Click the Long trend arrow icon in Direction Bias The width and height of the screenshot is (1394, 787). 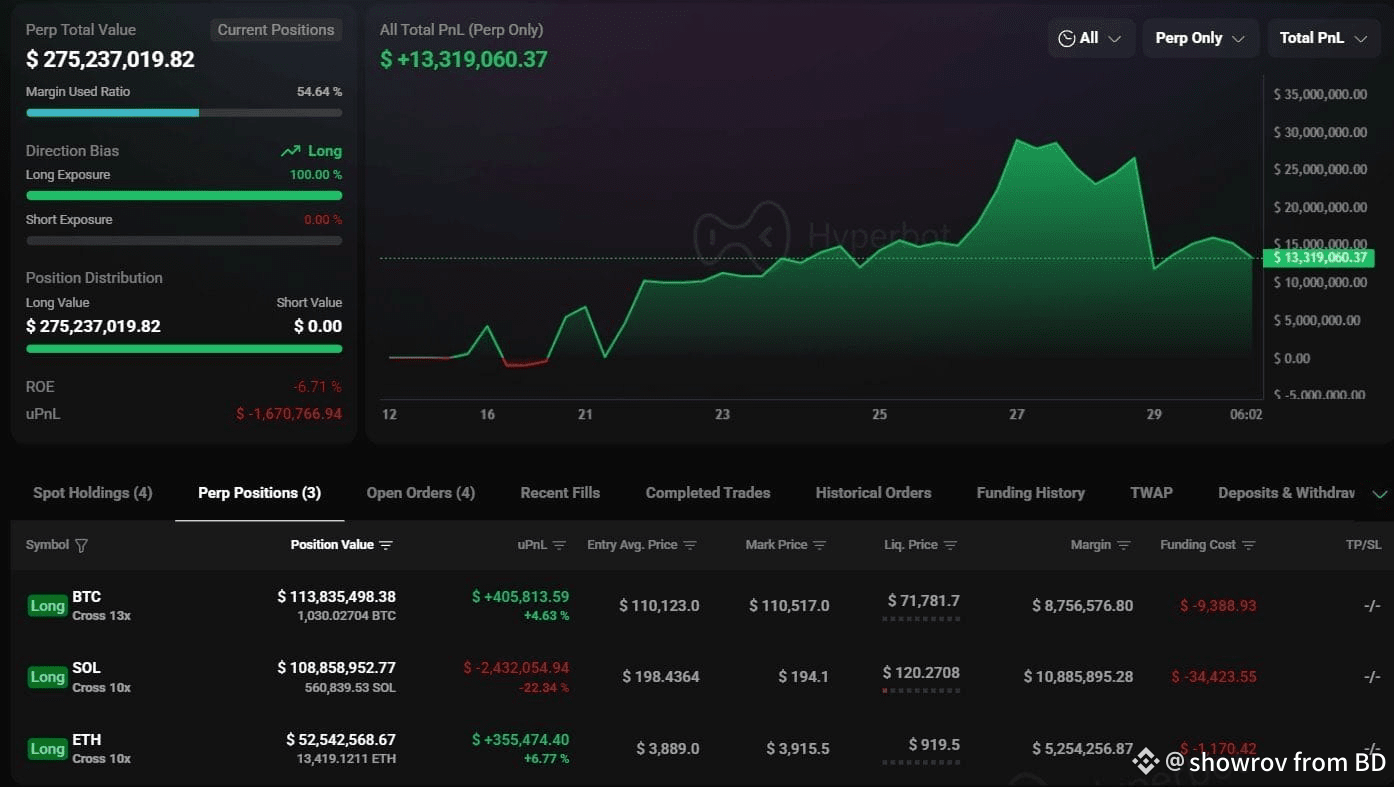pyautogui.click(x=290, y=151)
